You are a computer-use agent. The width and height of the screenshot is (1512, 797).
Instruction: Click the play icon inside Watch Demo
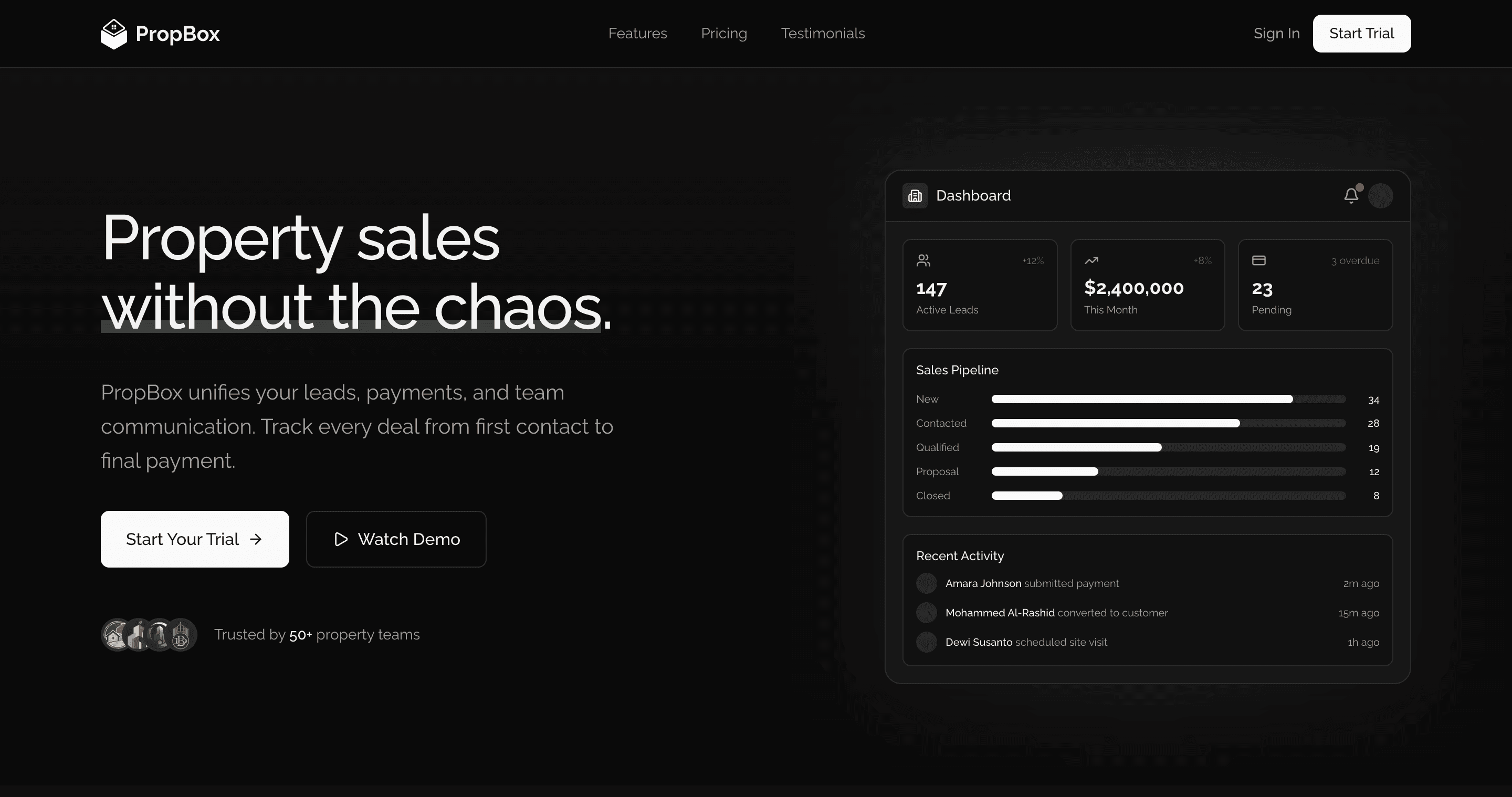340,539
